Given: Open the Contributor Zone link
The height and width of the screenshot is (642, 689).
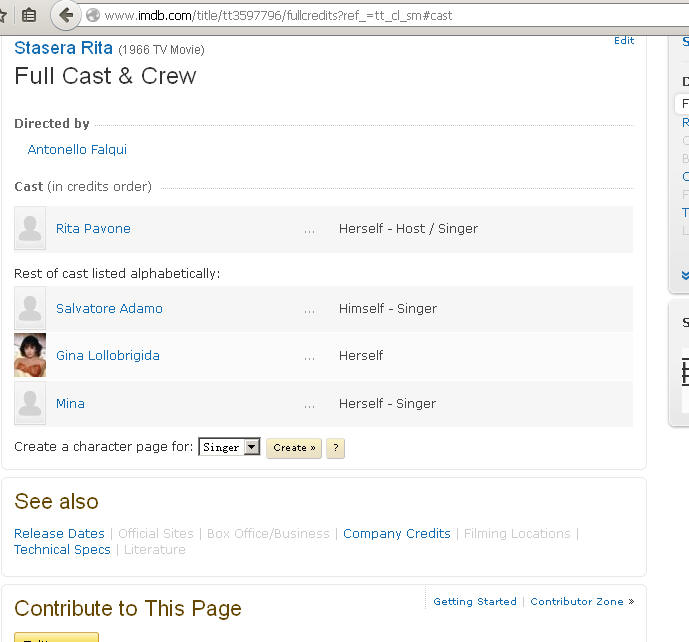Looking at the screenshot, I should 577,602.
